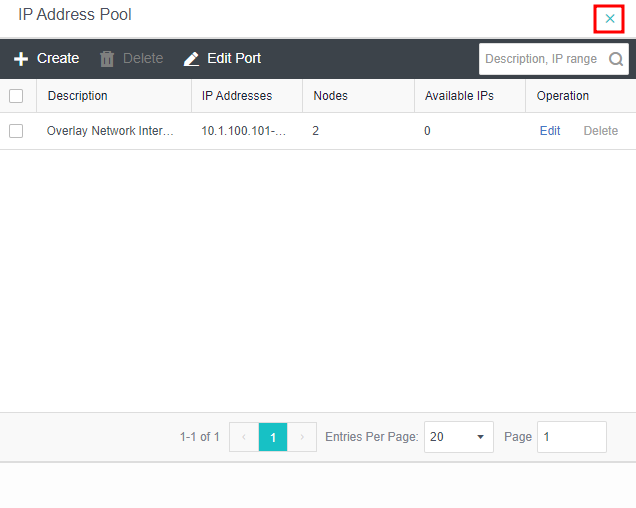
Task: Open the Entries Per Page dropdown
Action: [459, 437]
